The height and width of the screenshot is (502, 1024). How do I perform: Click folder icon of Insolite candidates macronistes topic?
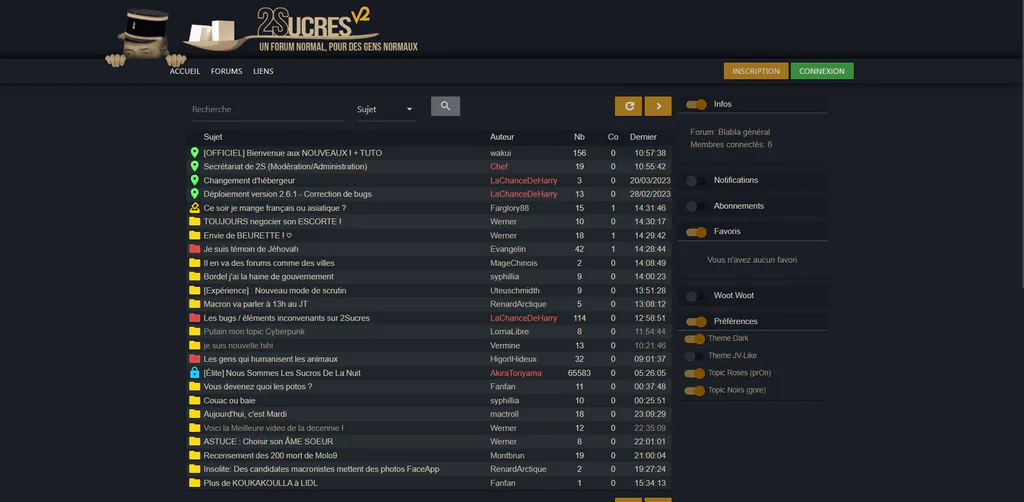click(194, 469)
